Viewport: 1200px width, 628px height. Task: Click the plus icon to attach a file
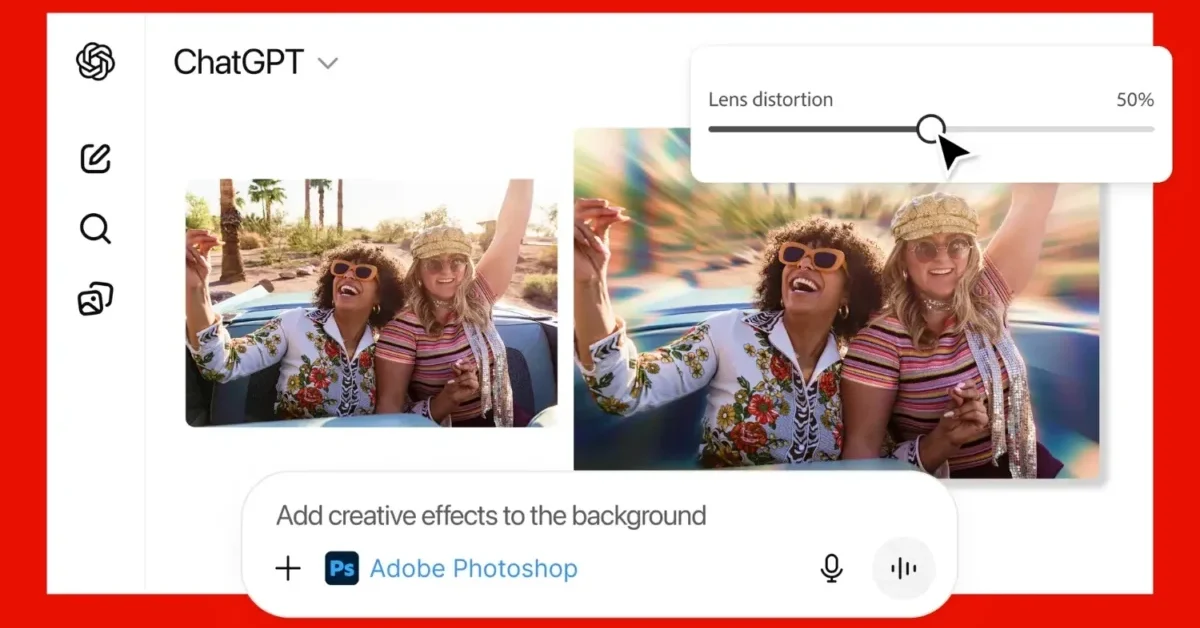(x=287, y=568)
